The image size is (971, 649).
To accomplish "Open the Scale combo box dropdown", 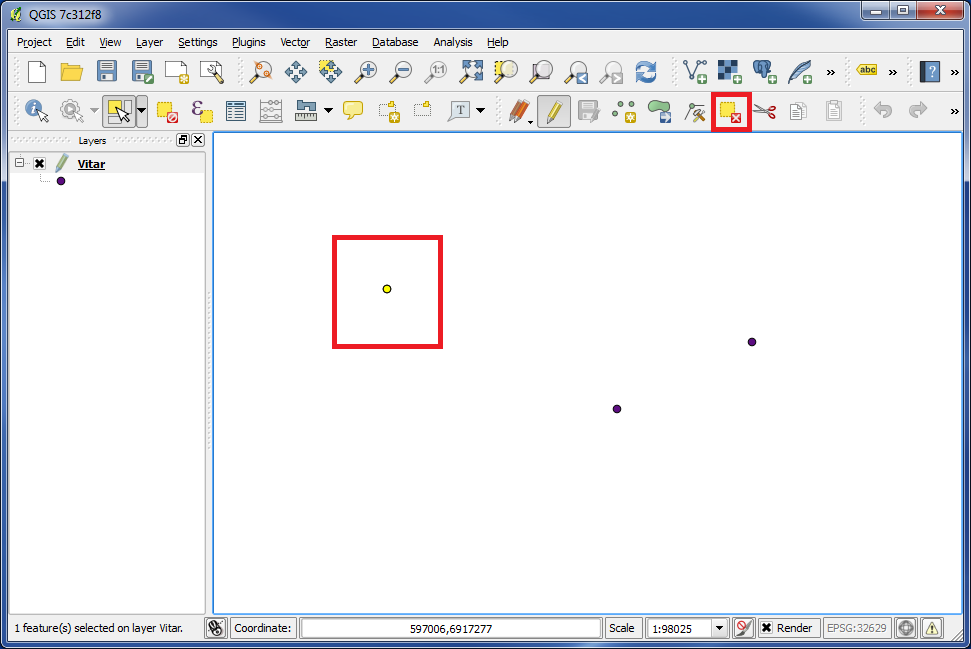I will click(x=719, y=628).
